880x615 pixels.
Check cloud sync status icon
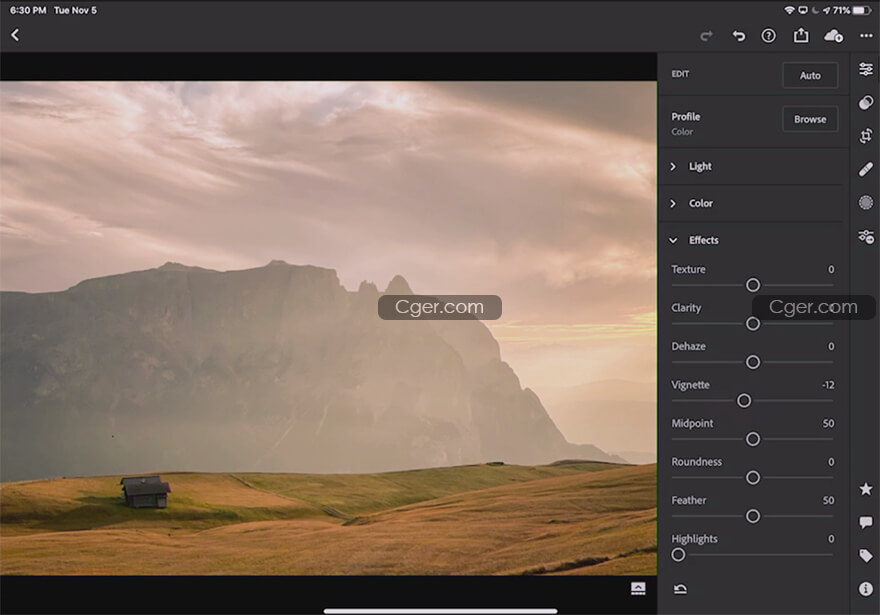(833, 36)
